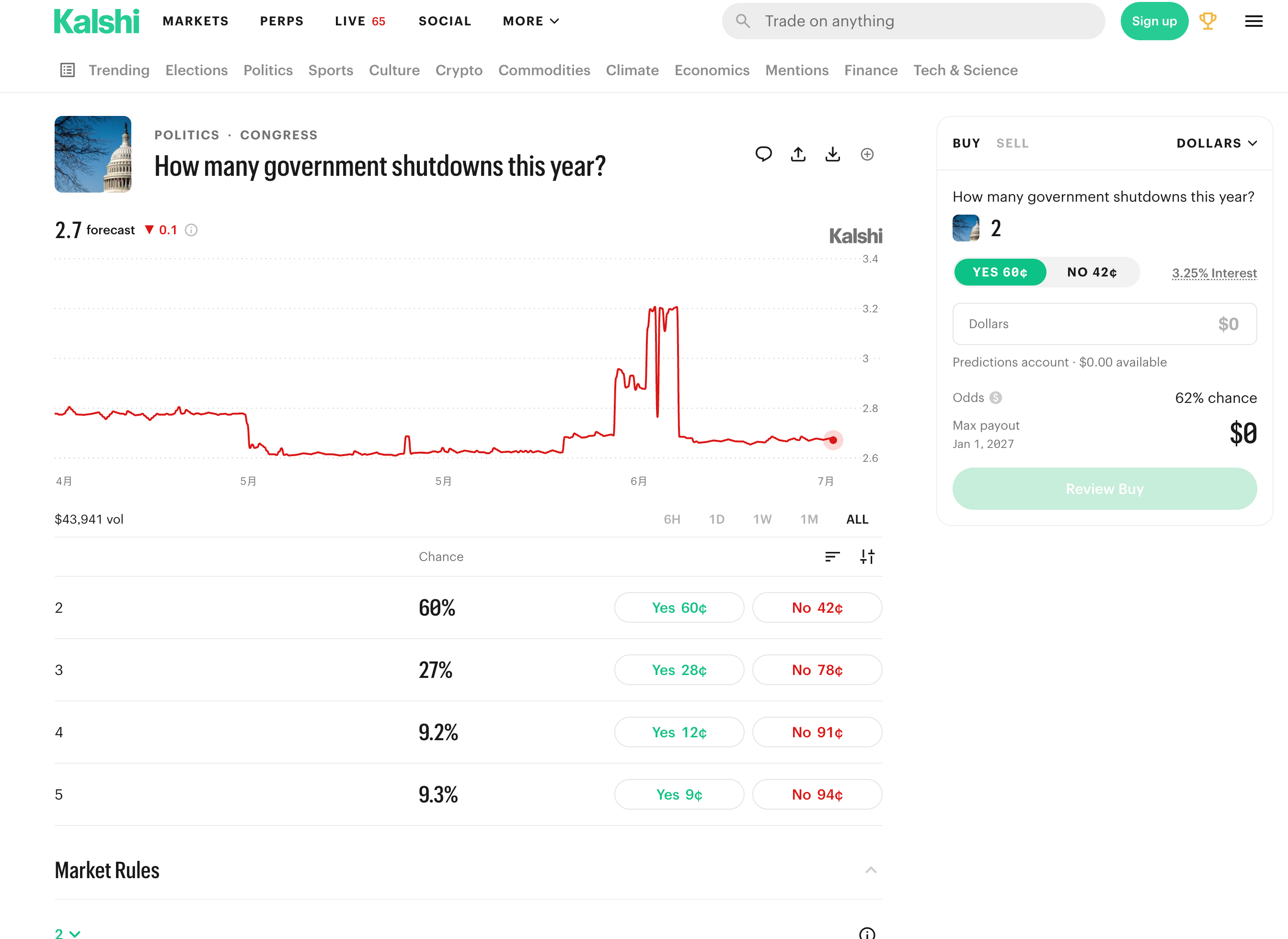This screenshot has height=939, width=1288.
Task: Click the search magnifier icon
Action: tap(742, 21)
